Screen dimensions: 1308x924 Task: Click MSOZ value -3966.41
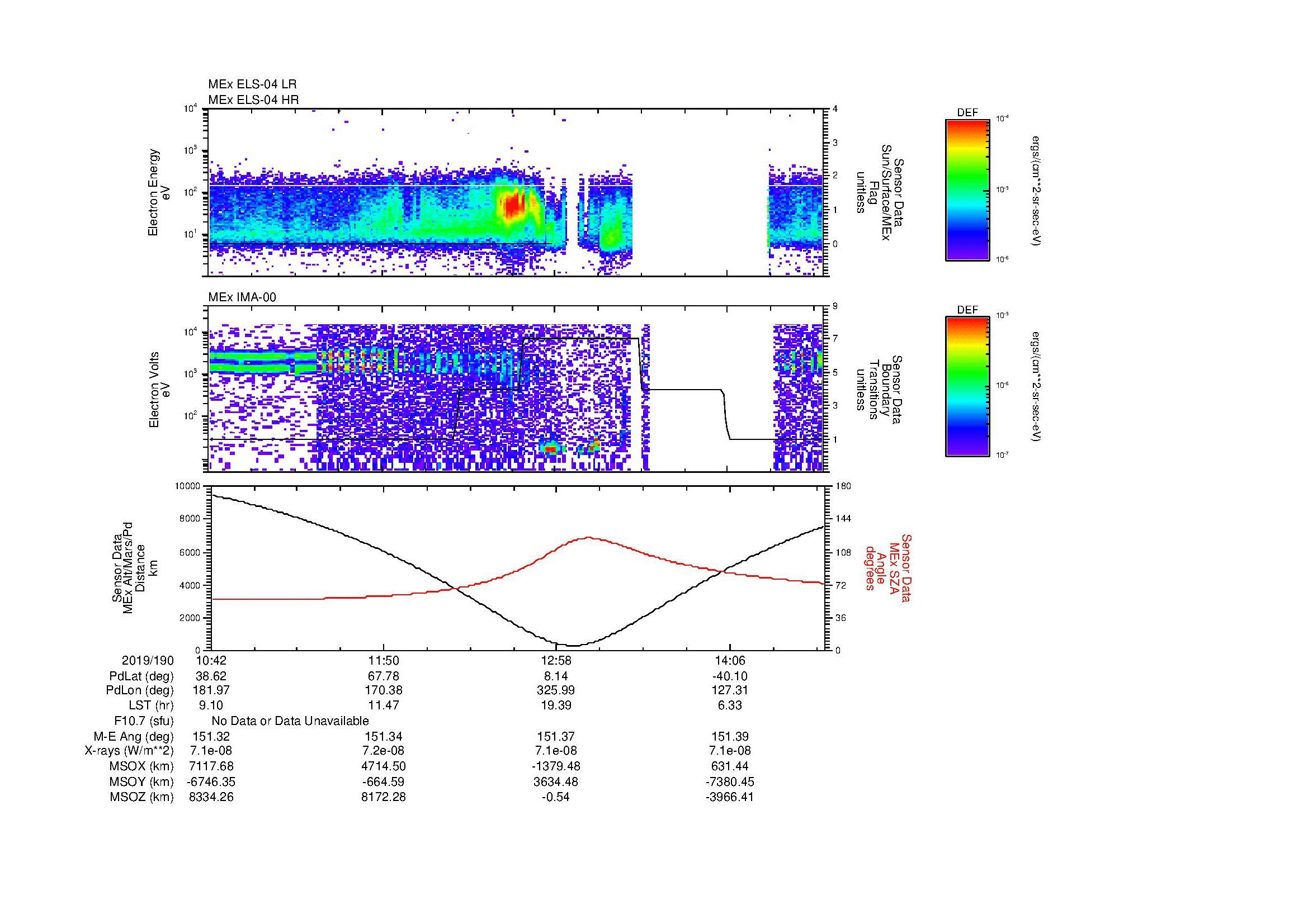[x=730, y=797]
